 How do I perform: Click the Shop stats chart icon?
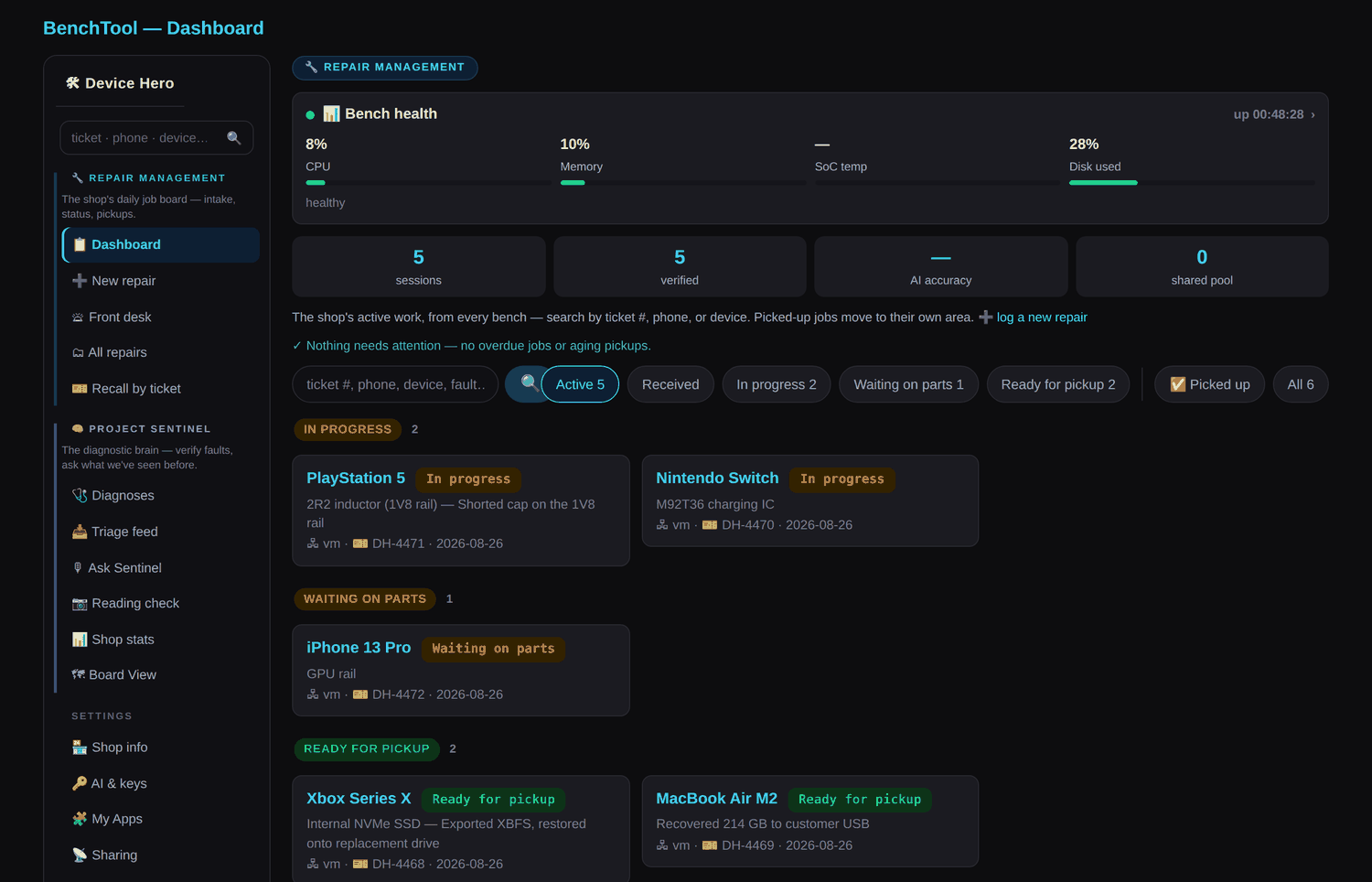80,640
